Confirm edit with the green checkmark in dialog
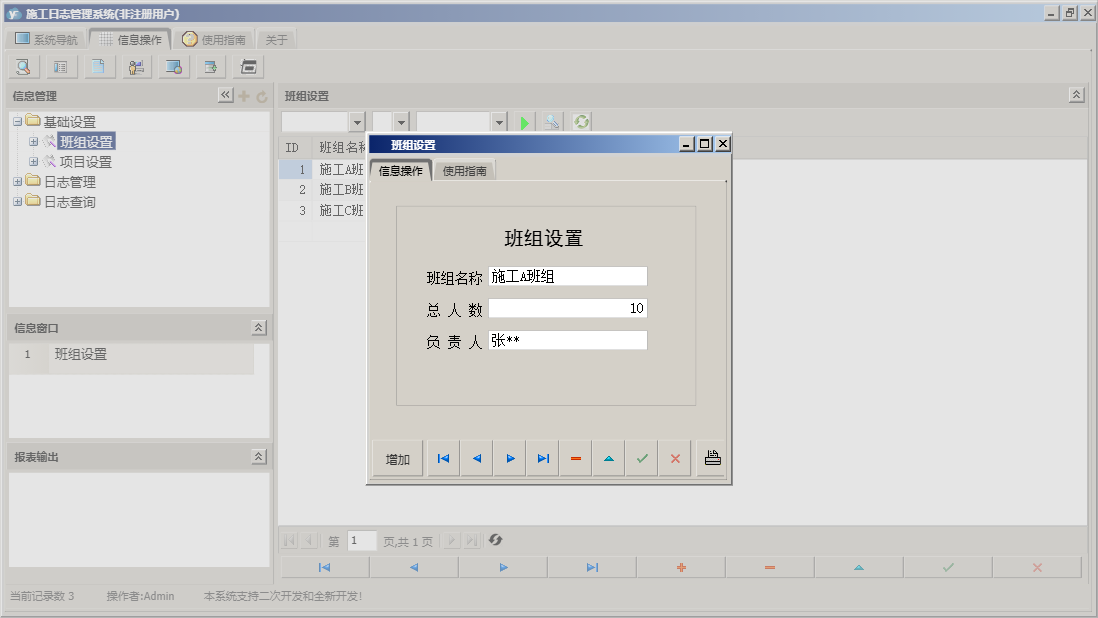1098x618 pixels. tap(642, 458)
